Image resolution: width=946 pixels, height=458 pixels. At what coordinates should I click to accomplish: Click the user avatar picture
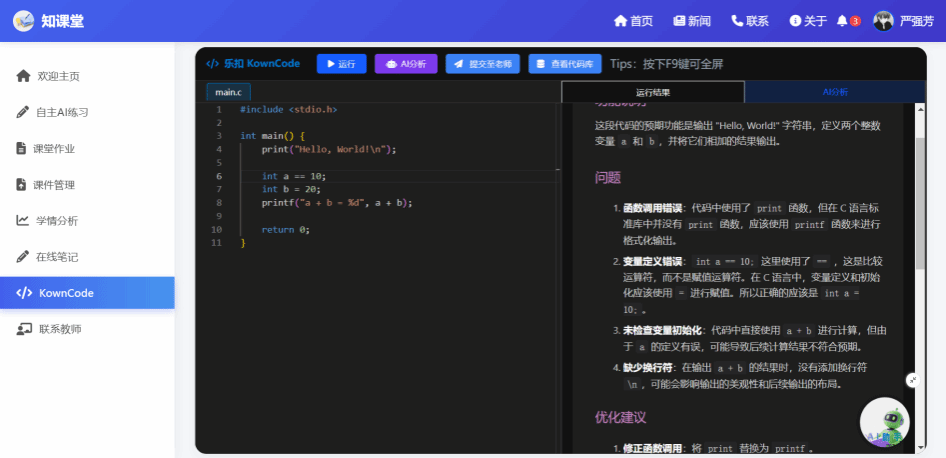pos(883,21)
